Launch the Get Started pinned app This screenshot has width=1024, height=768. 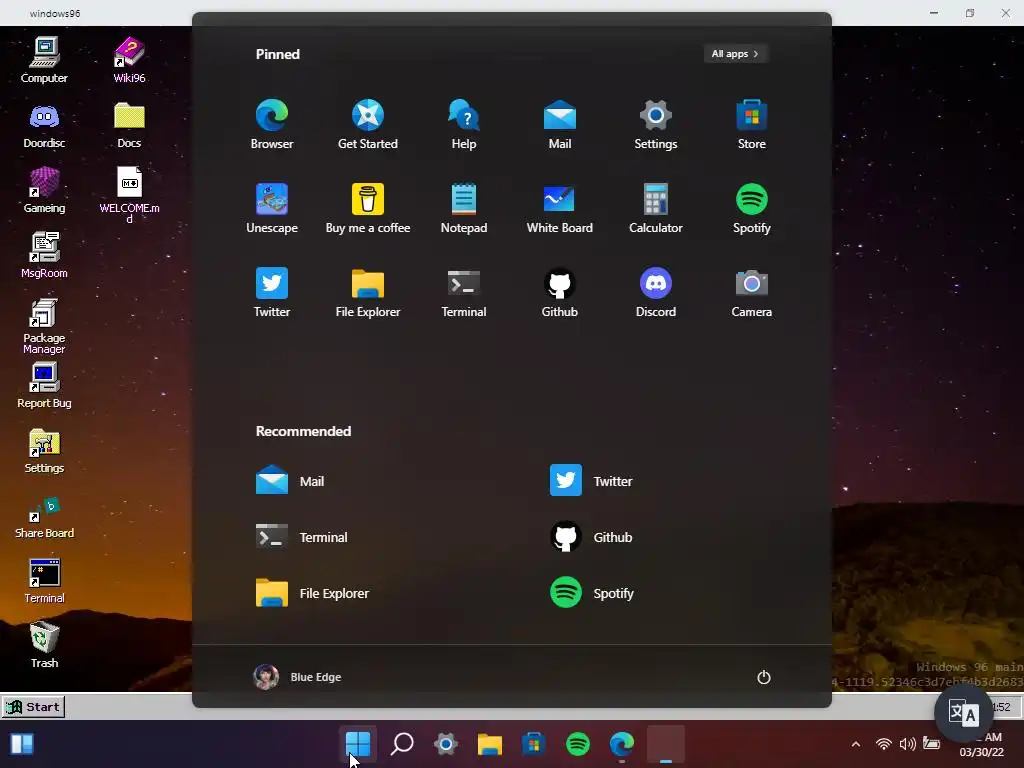[x=368, y=124]
